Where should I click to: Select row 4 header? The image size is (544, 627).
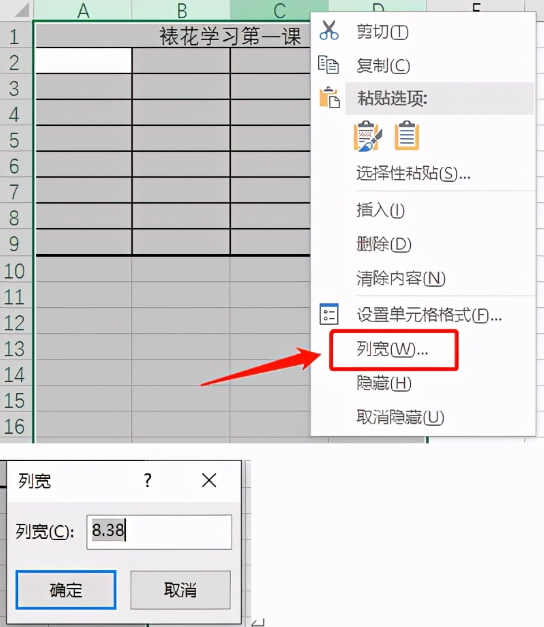pos(14,114)
